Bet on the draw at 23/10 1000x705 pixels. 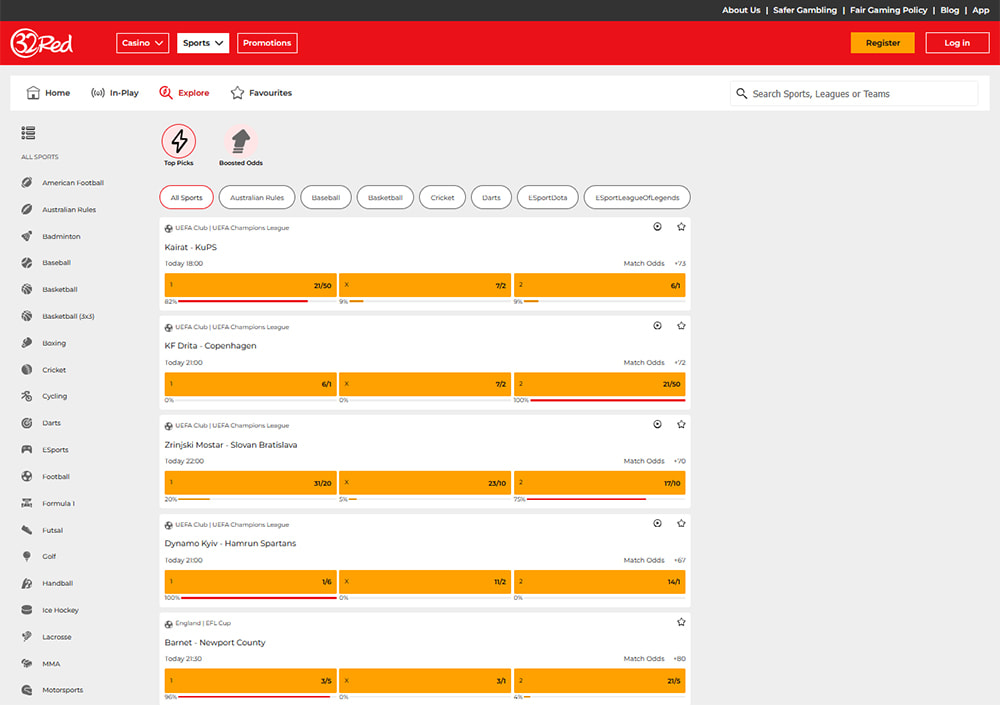(x=425, y=483)
